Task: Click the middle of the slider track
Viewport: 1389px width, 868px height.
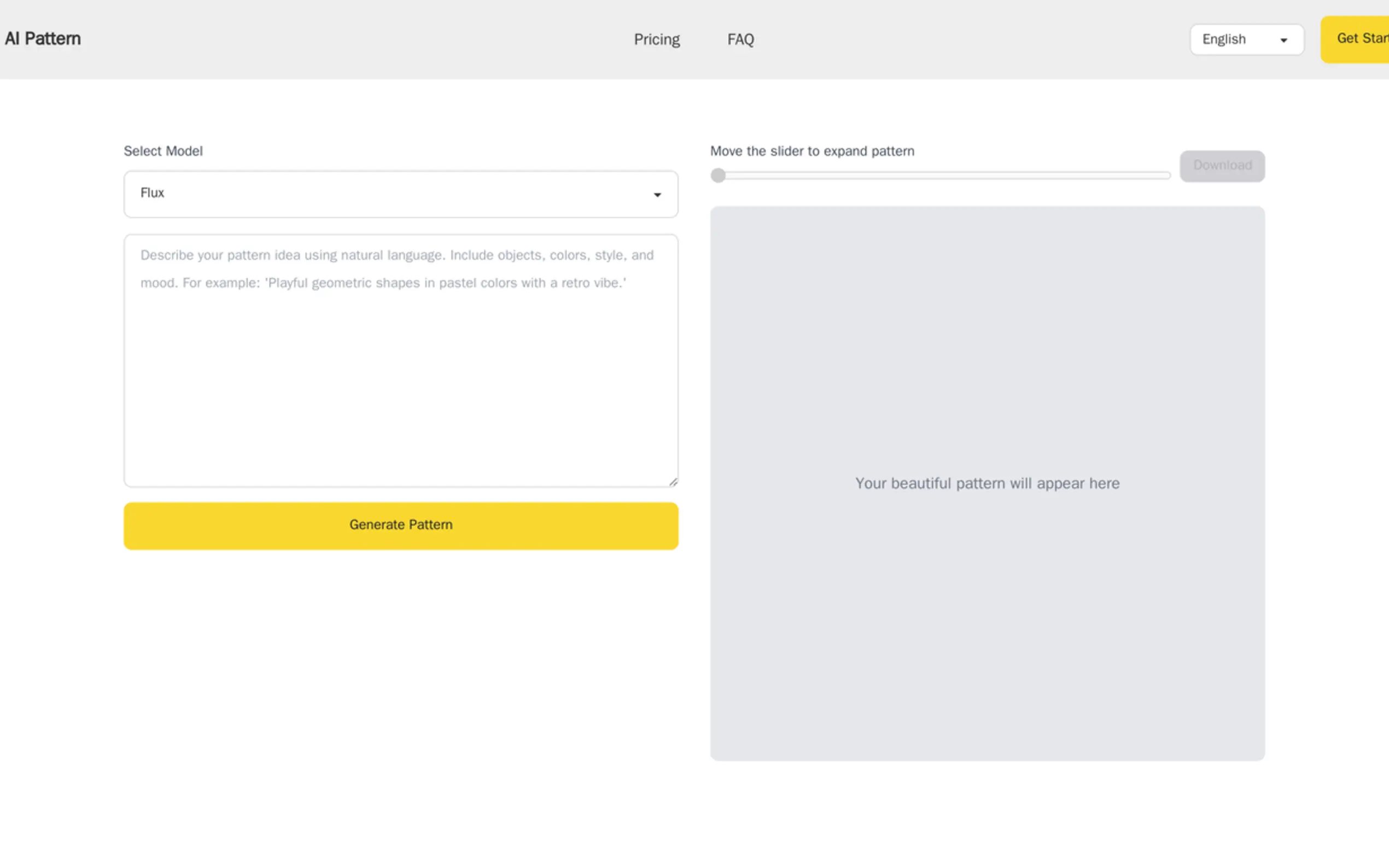Action: pyautogui.click(x=942, y=175)
